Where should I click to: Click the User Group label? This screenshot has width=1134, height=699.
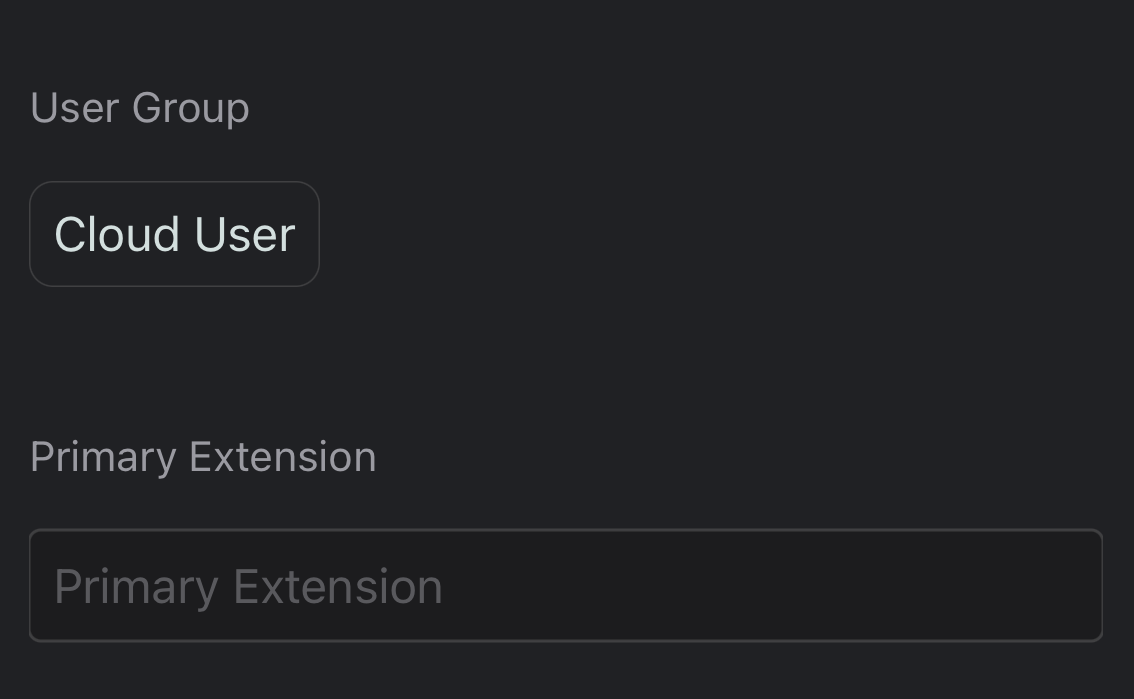click(139, 107)
